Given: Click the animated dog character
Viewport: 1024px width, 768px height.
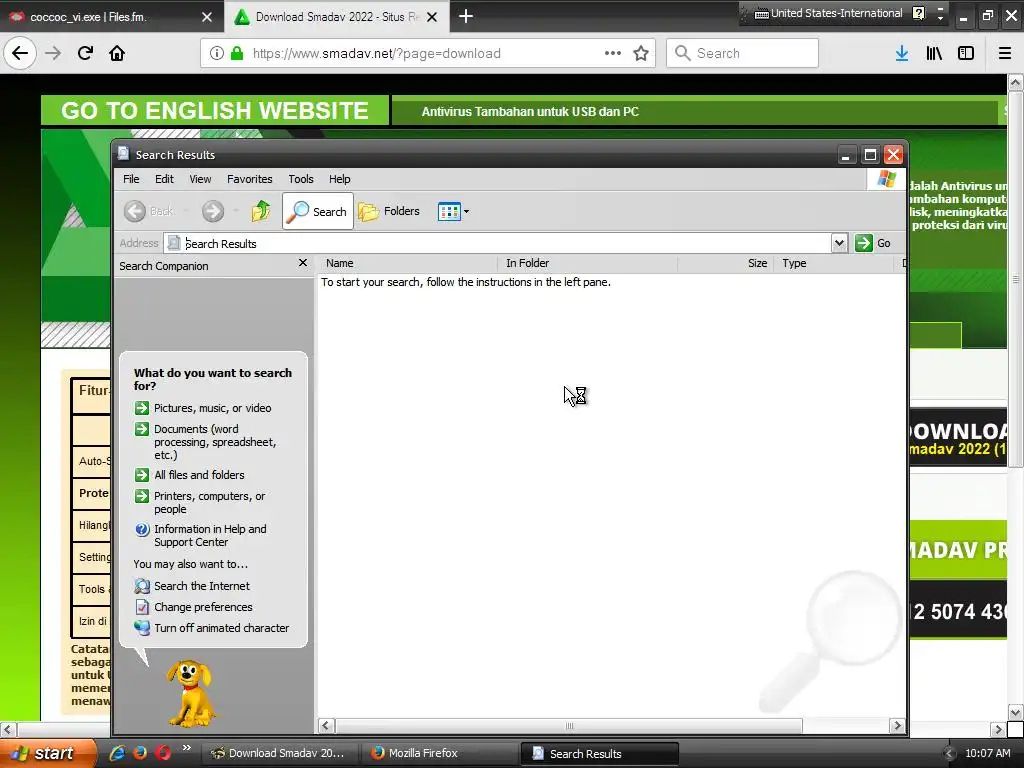Looking at the screenshot, I should coord(189,694).
